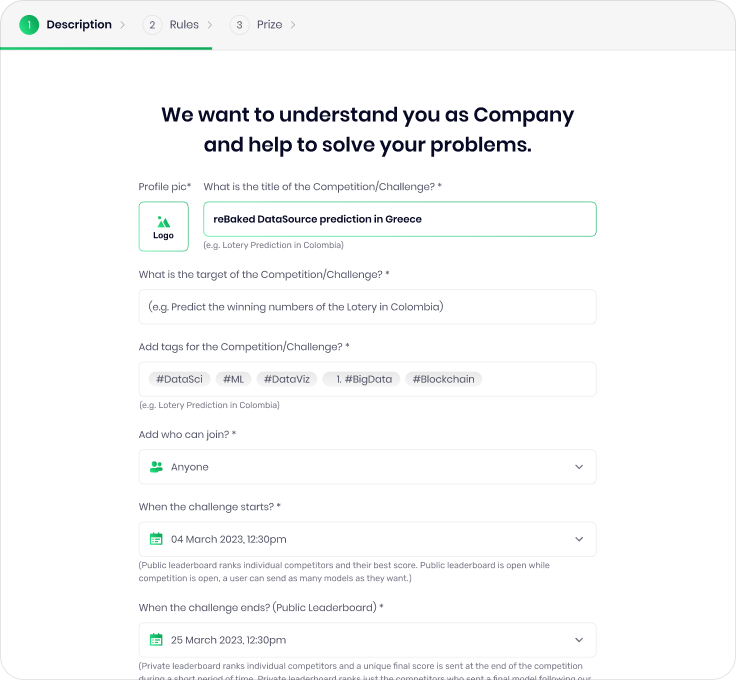Screen dimensions: 736x680
Task: Click the people icon in the join field
Action: coord(156,467)
